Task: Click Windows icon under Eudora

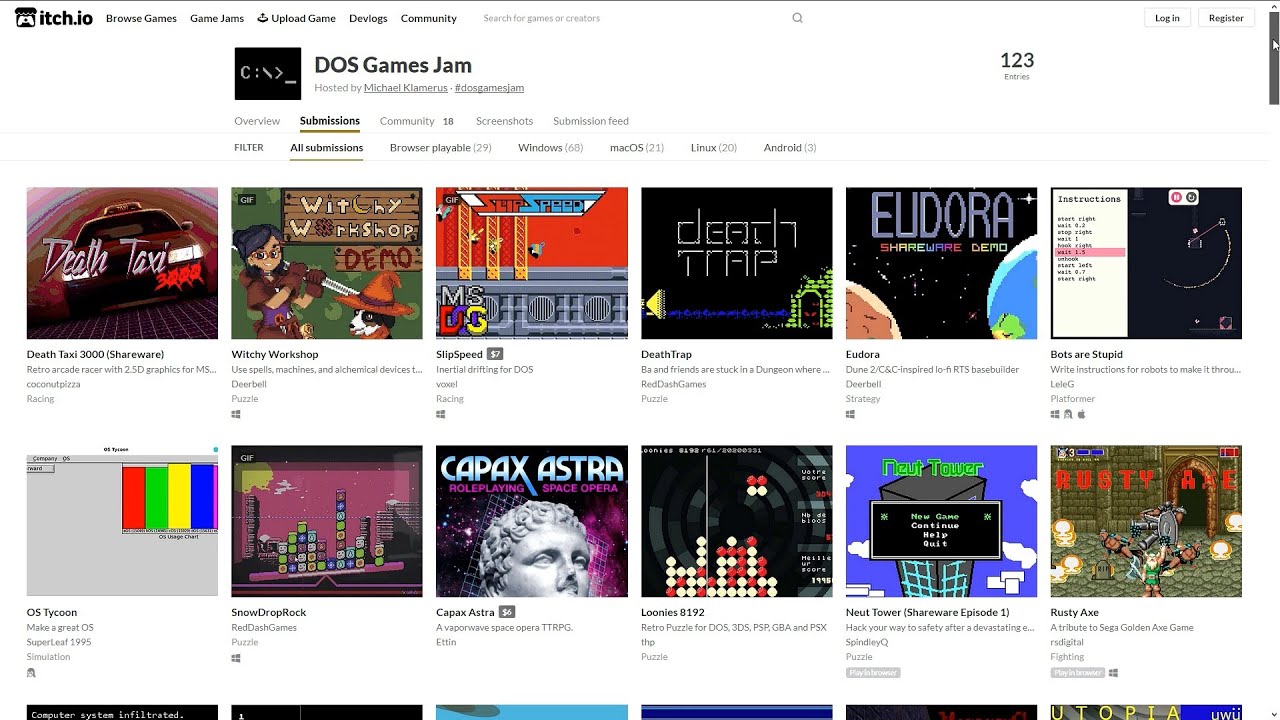Action: click(x=851, y=414)
